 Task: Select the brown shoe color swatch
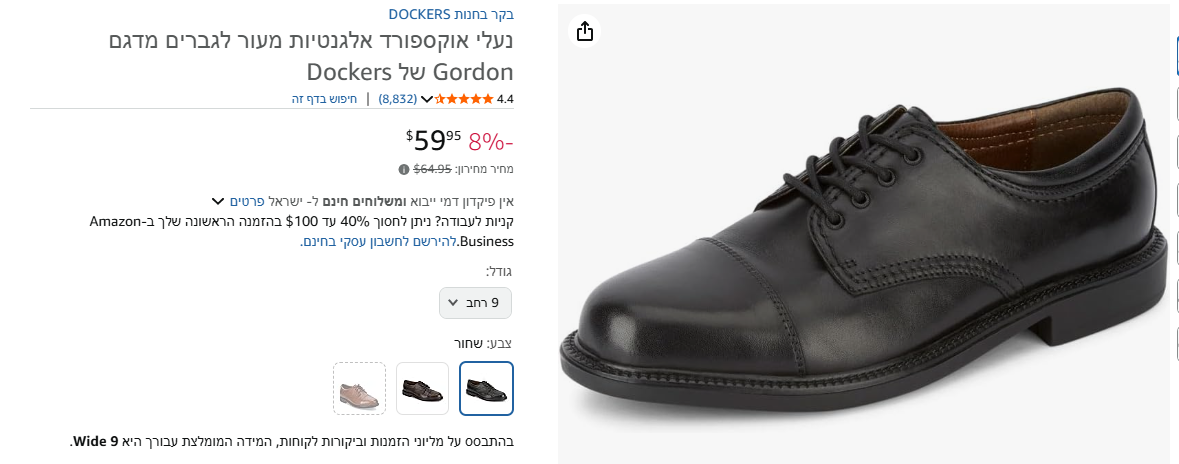pos(422,388)
